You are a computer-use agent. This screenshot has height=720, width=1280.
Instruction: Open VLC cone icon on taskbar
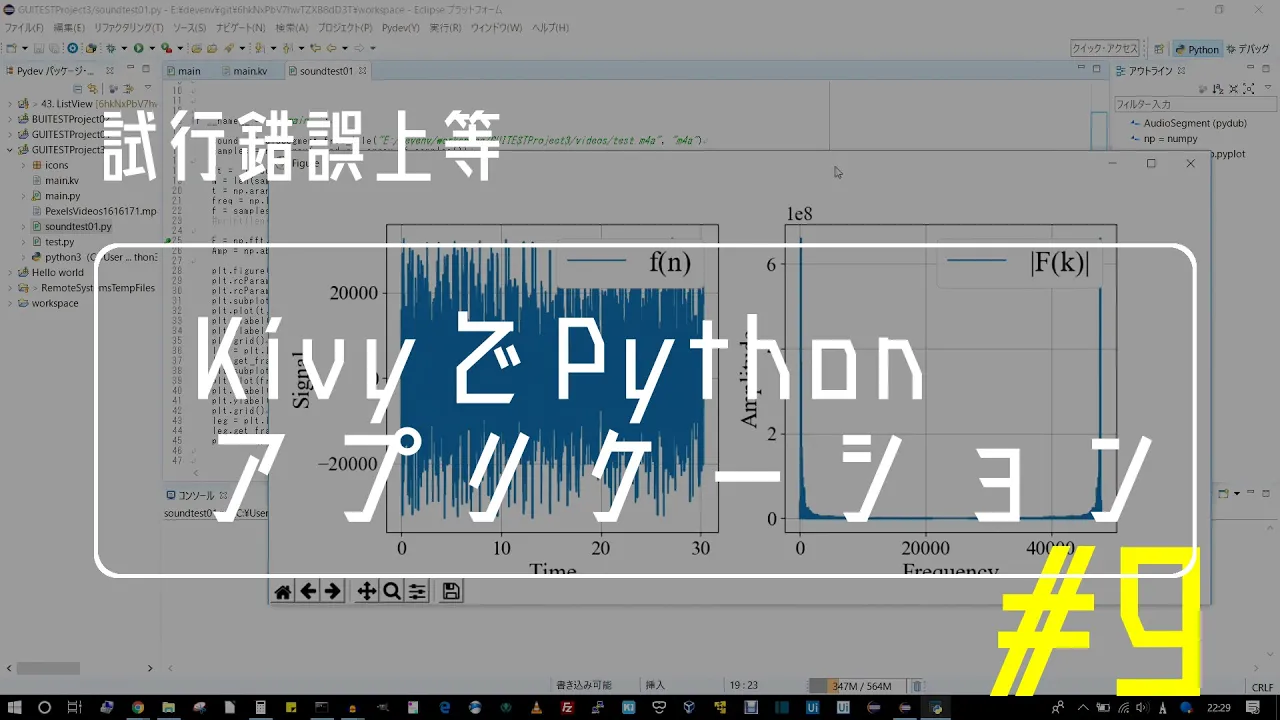click(536, 707)
